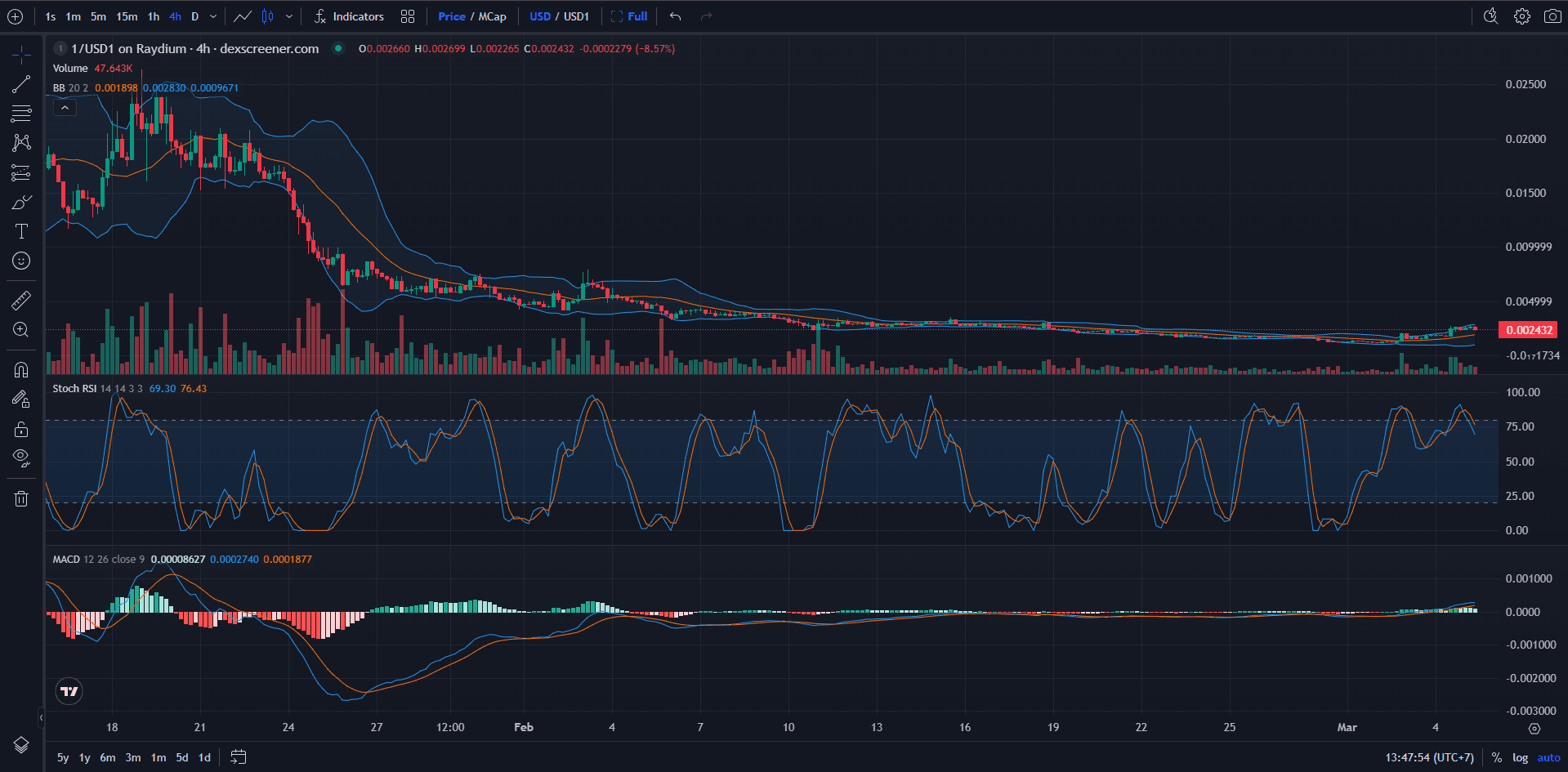Open chart settings with the gear icon
This screenshot has height=772, width=1568.
1521,16
